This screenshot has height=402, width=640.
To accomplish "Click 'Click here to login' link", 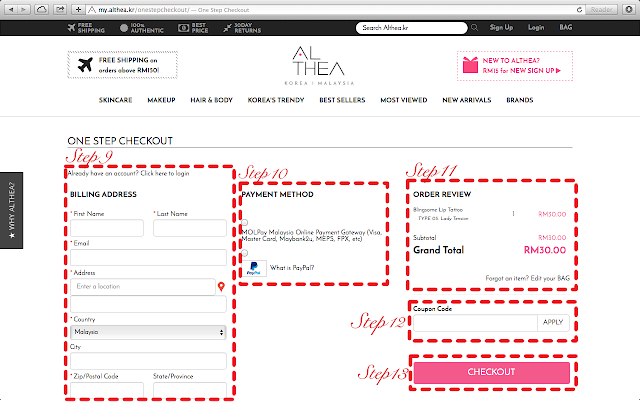I will click(x=164, y=173).
